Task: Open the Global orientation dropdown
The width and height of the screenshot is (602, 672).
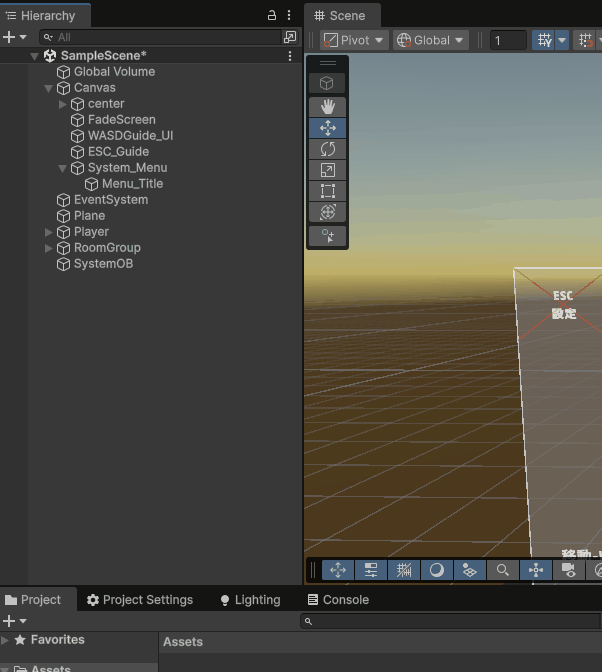Action: (x=431, y=40)
